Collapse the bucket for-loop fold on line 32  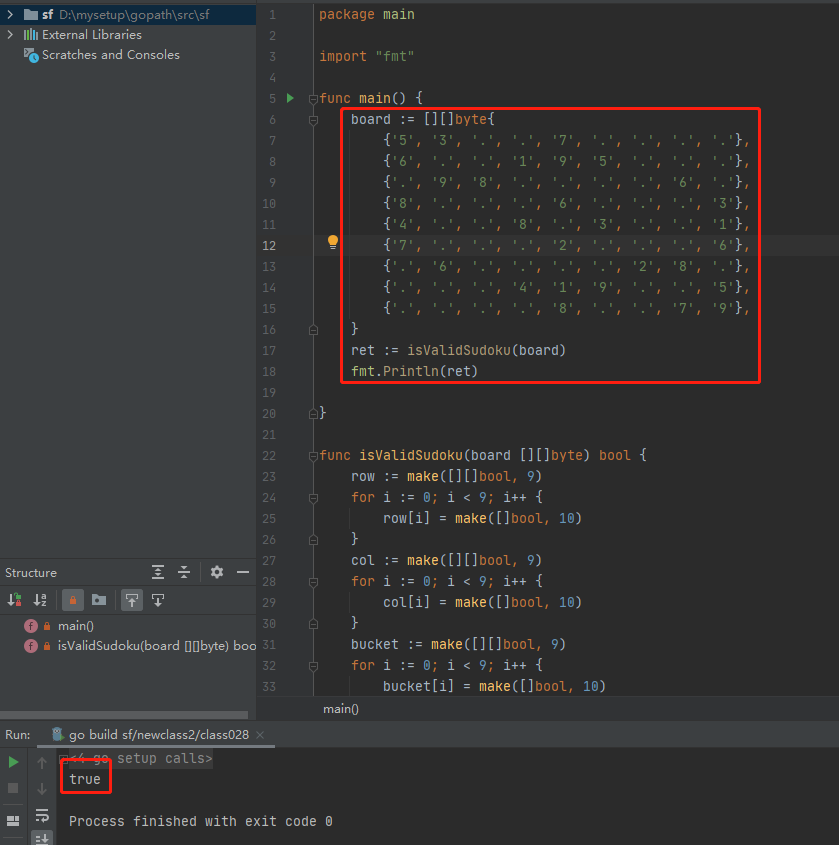click(x=313, y=666)
